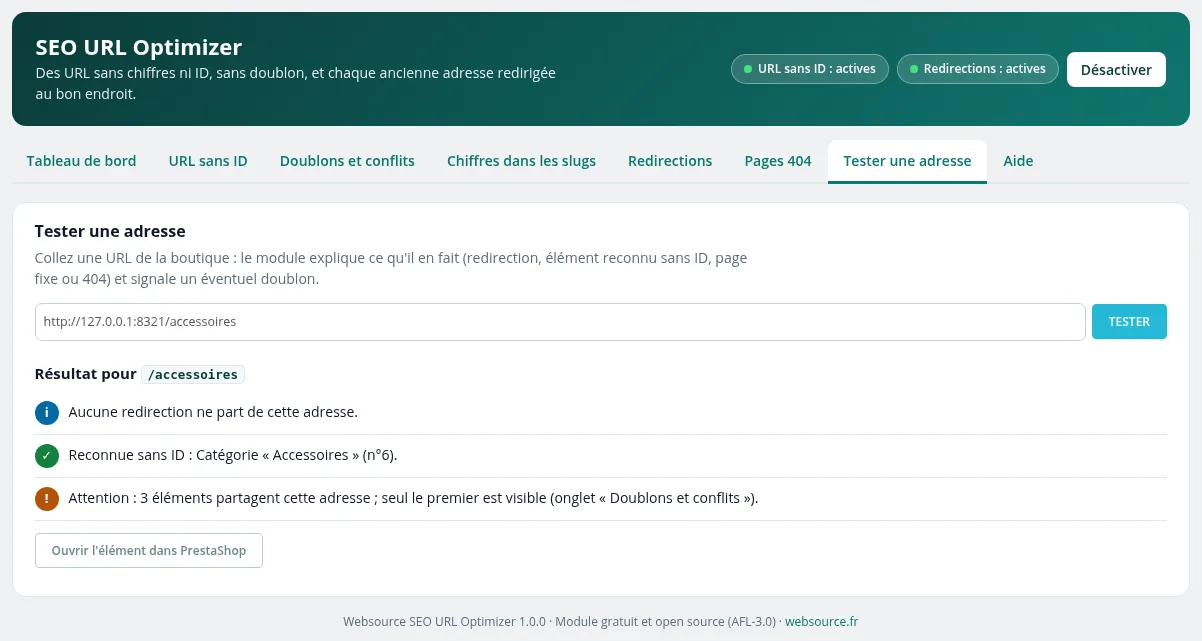This screenshot has width=1202, height=641.
Task: Click the orange warning icon beside "Attention"
Action: click(47, 498)
